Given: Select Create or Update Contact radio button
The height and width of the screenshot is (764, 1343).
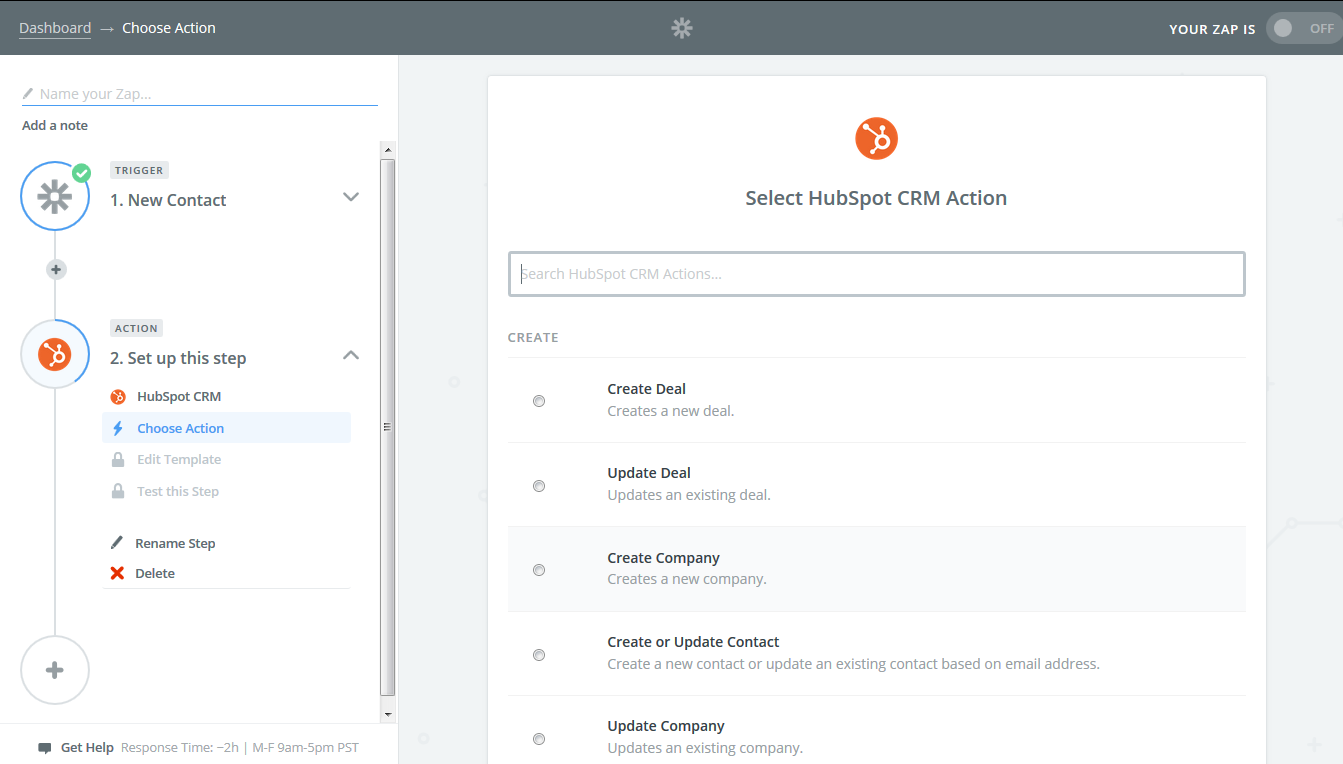Looking at the screenshot, I should coord(539,655).
